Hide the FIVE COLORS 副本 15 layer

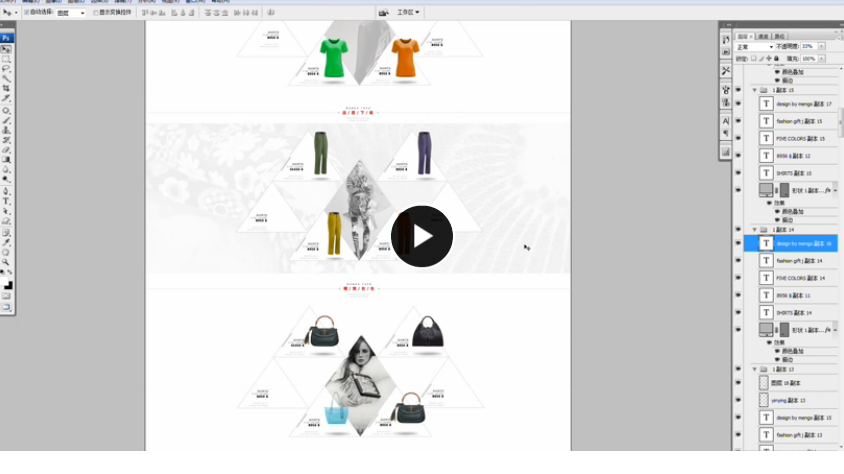tap(738, 138)
